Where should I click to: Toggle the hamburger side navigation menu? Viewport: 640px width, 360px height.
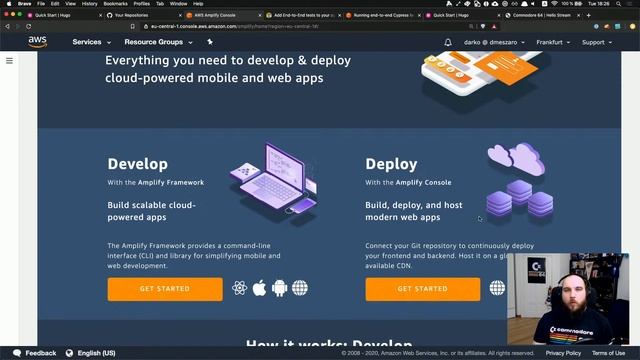(x=9, y=61)
